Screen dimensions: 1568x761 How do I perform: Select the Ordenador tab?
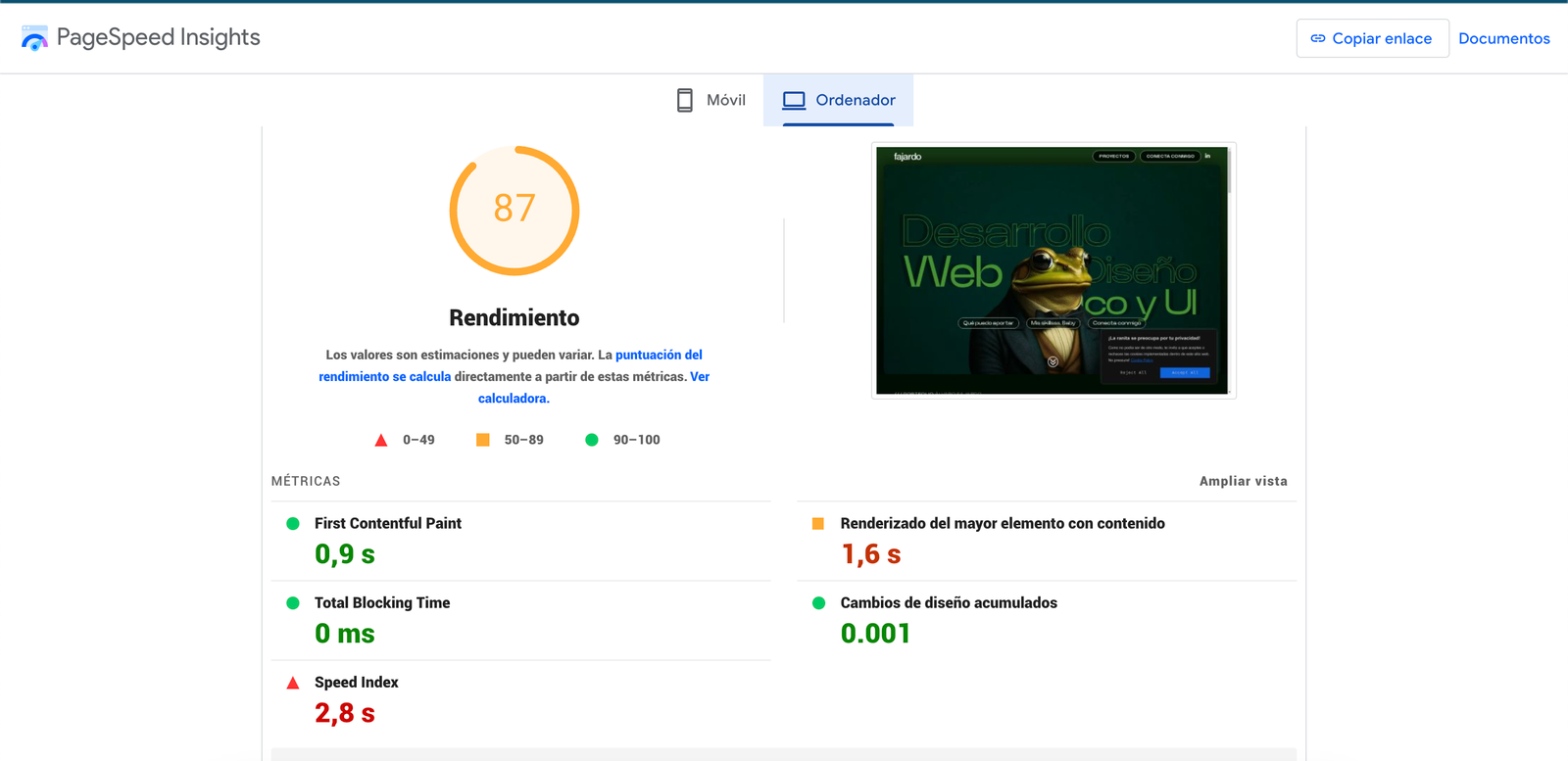coord(839,100)
